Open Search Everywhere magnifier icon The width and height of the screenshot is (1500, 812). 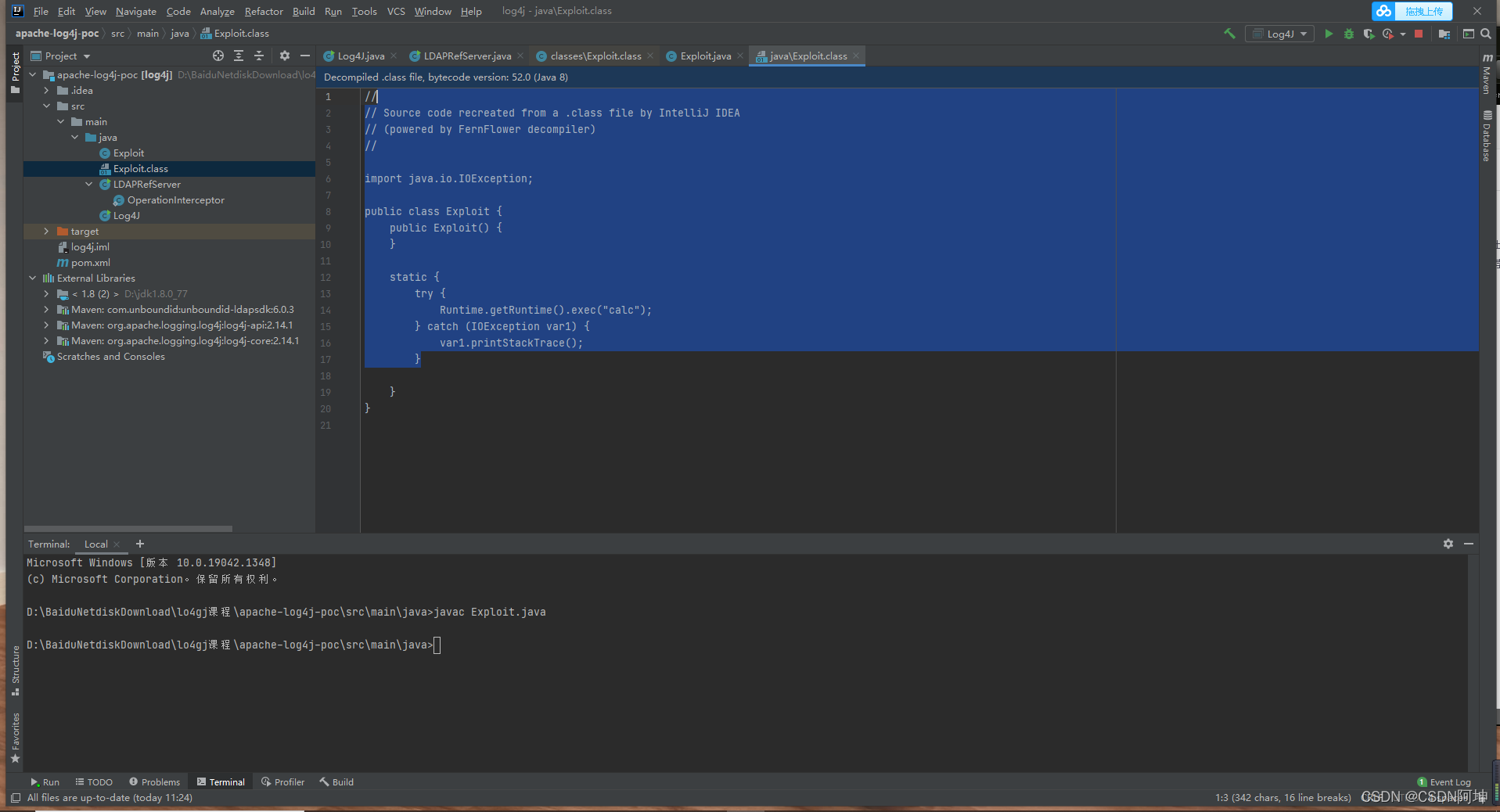click(x=1485, y=34)
